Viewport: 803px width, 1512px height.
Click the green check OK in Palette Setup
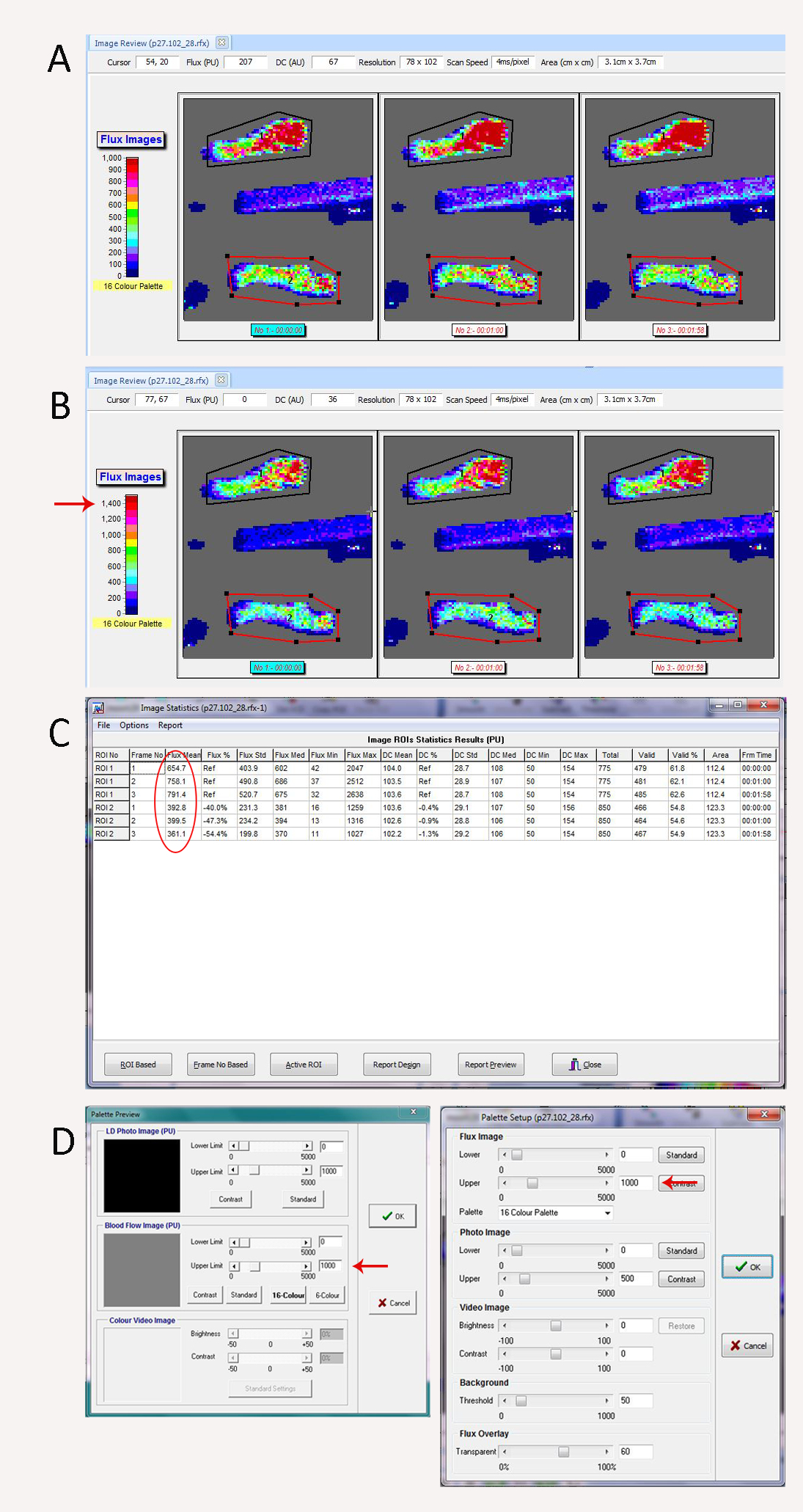(747, 1267)
